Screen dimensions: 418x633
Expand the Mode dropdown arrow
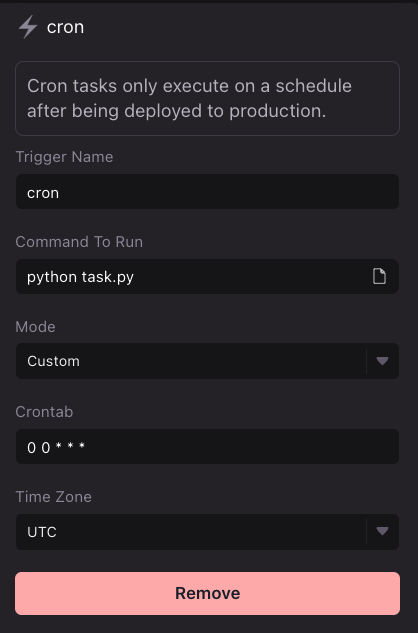pyautogui.click(x=382, y=361)
